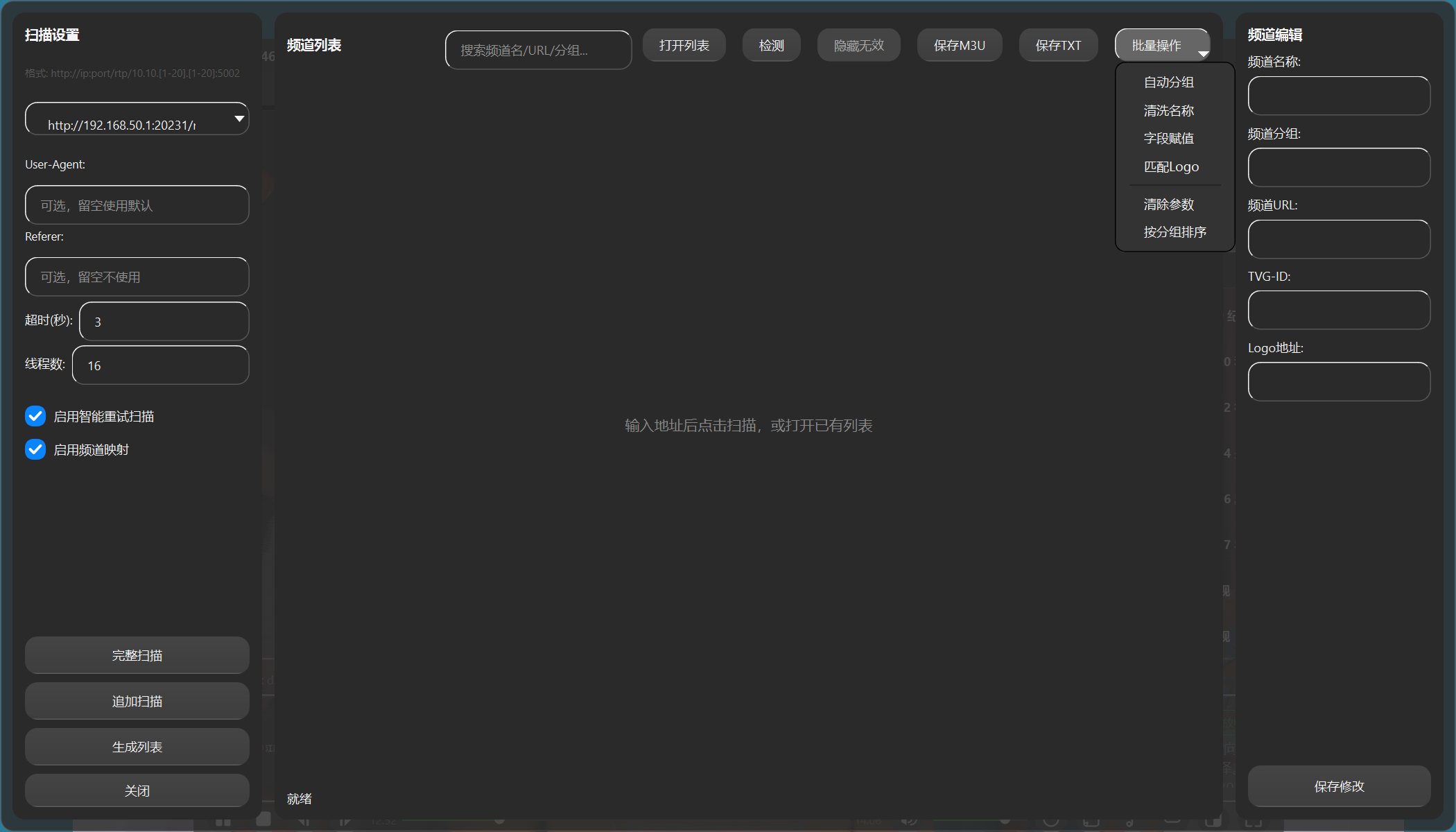Click the 频道名称 input field
Screen dimensions: 1456x832
pyautogui.click(x=1339, y=96)
